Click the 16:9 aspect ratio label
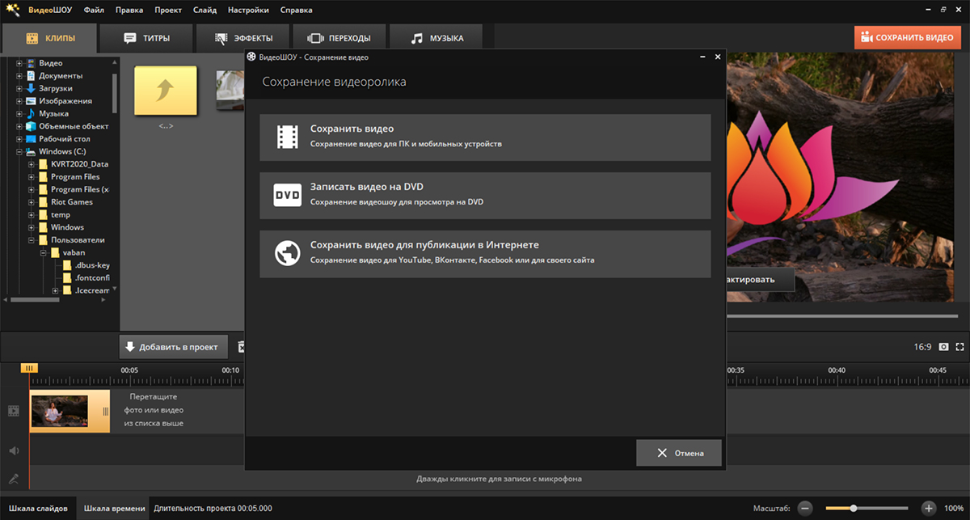The image size is (970, 520). pyautogui.click(x=922, y=347)
